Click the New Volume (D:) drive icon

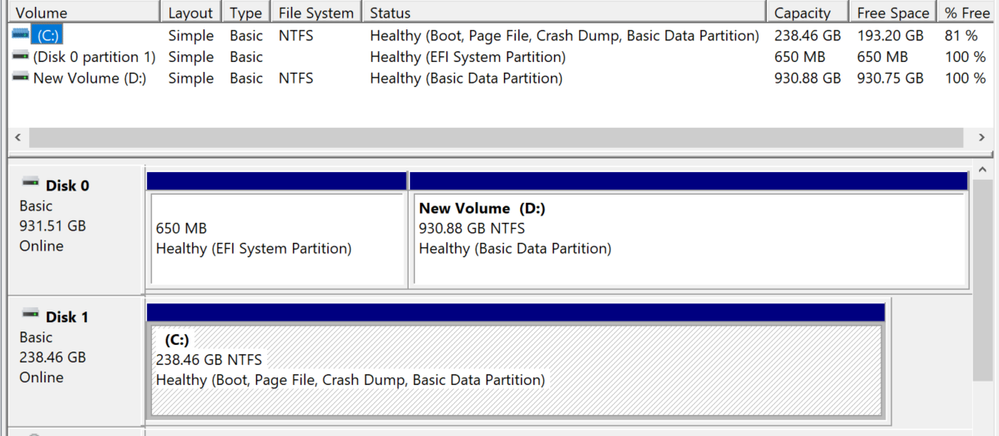tap(20, 77)
